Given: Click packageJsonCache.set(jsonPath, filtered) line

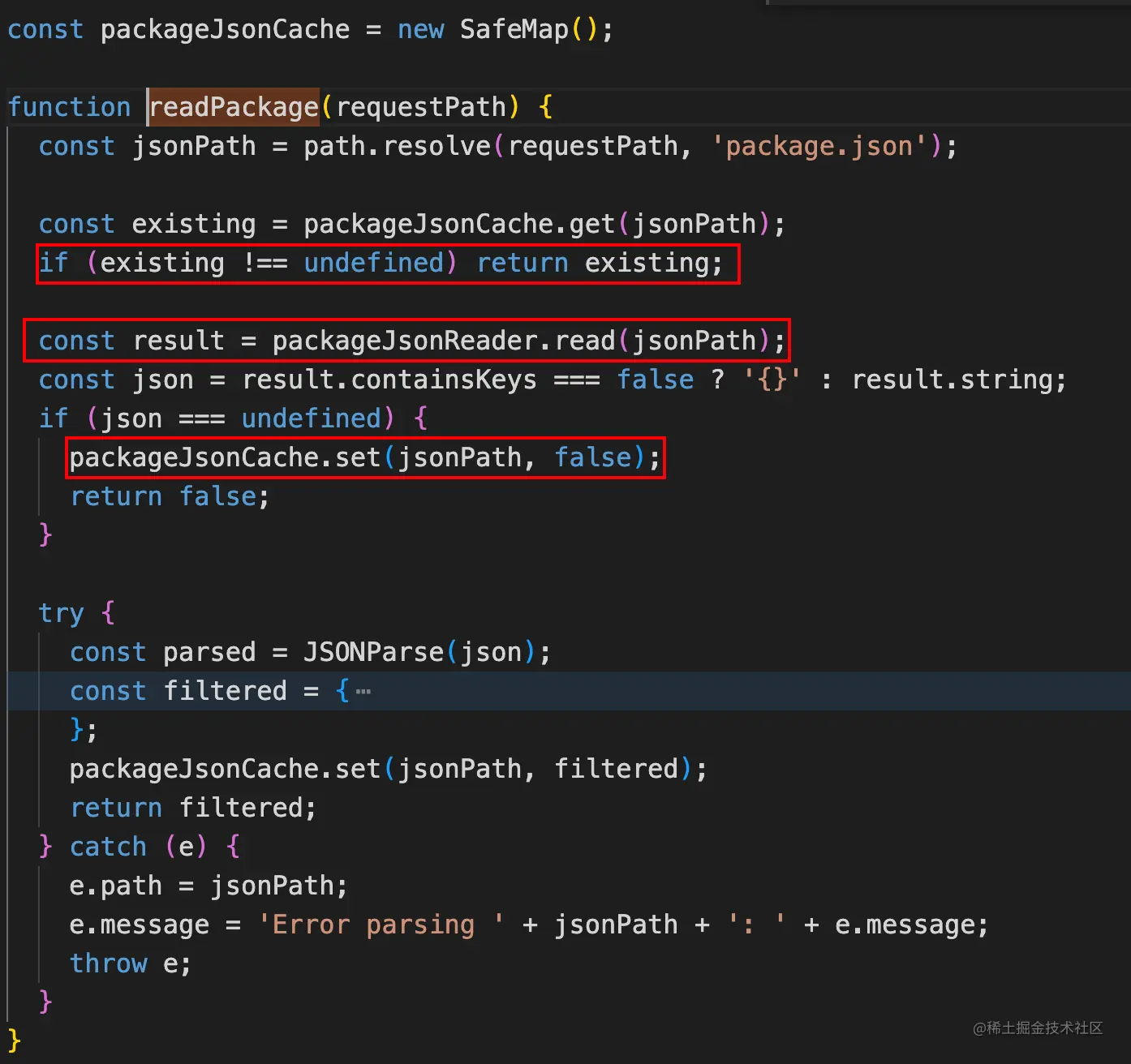Looking at the screenshot, I should (x=388, y=770).
